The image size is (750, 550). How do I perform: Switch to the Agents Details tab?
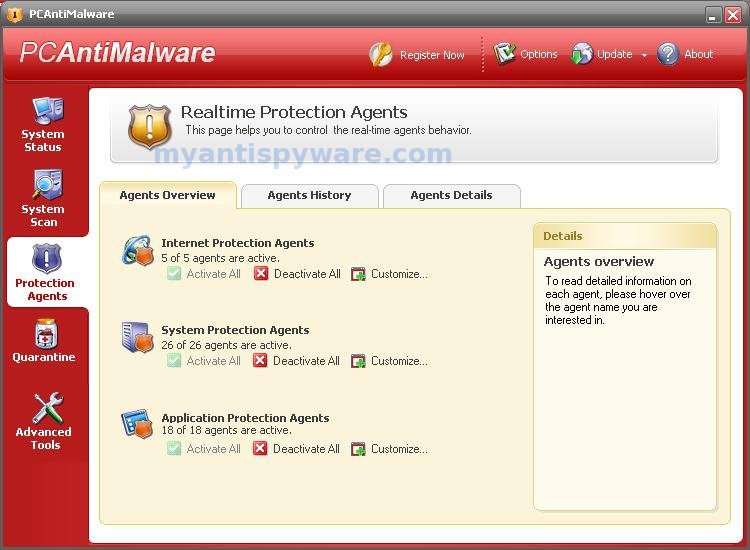(452, 196)
